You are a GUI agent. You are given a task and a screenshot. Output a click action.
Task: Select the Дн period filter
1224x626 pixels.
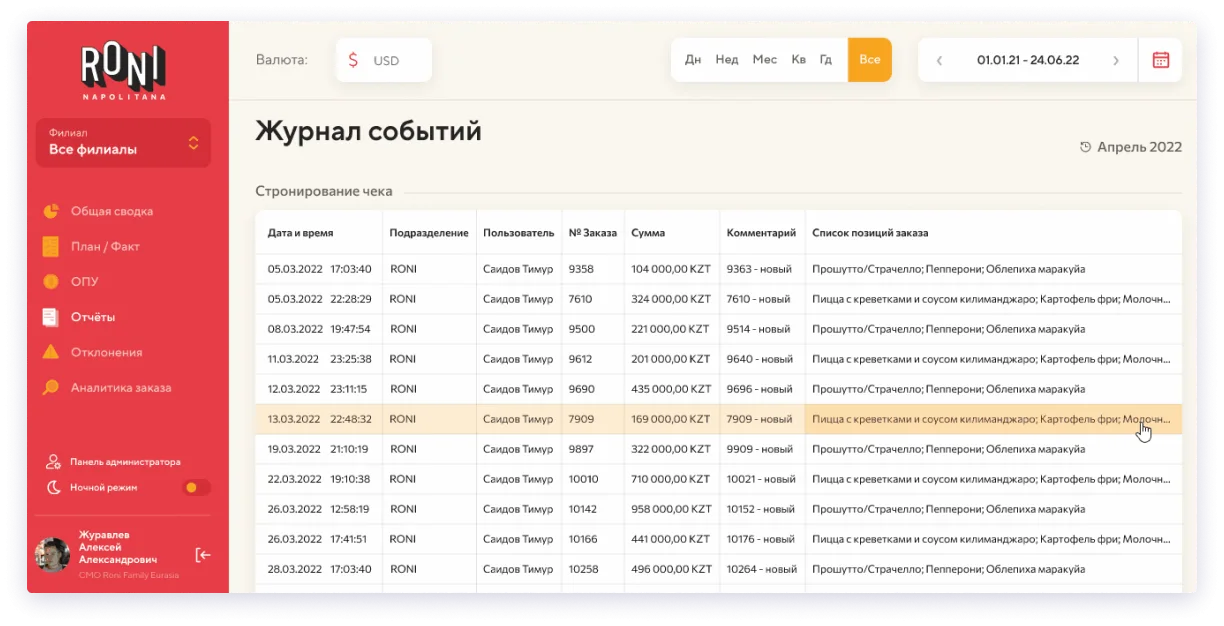[x=693, y=60]
